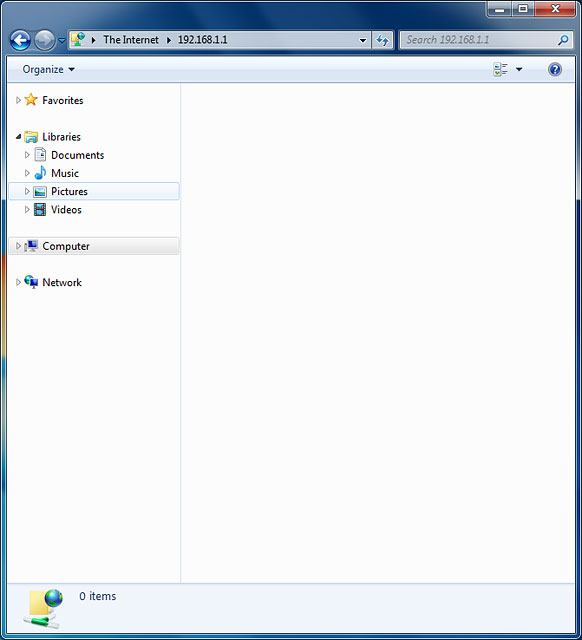
Task: Select the Music library note icon
Action: point(40,173)
